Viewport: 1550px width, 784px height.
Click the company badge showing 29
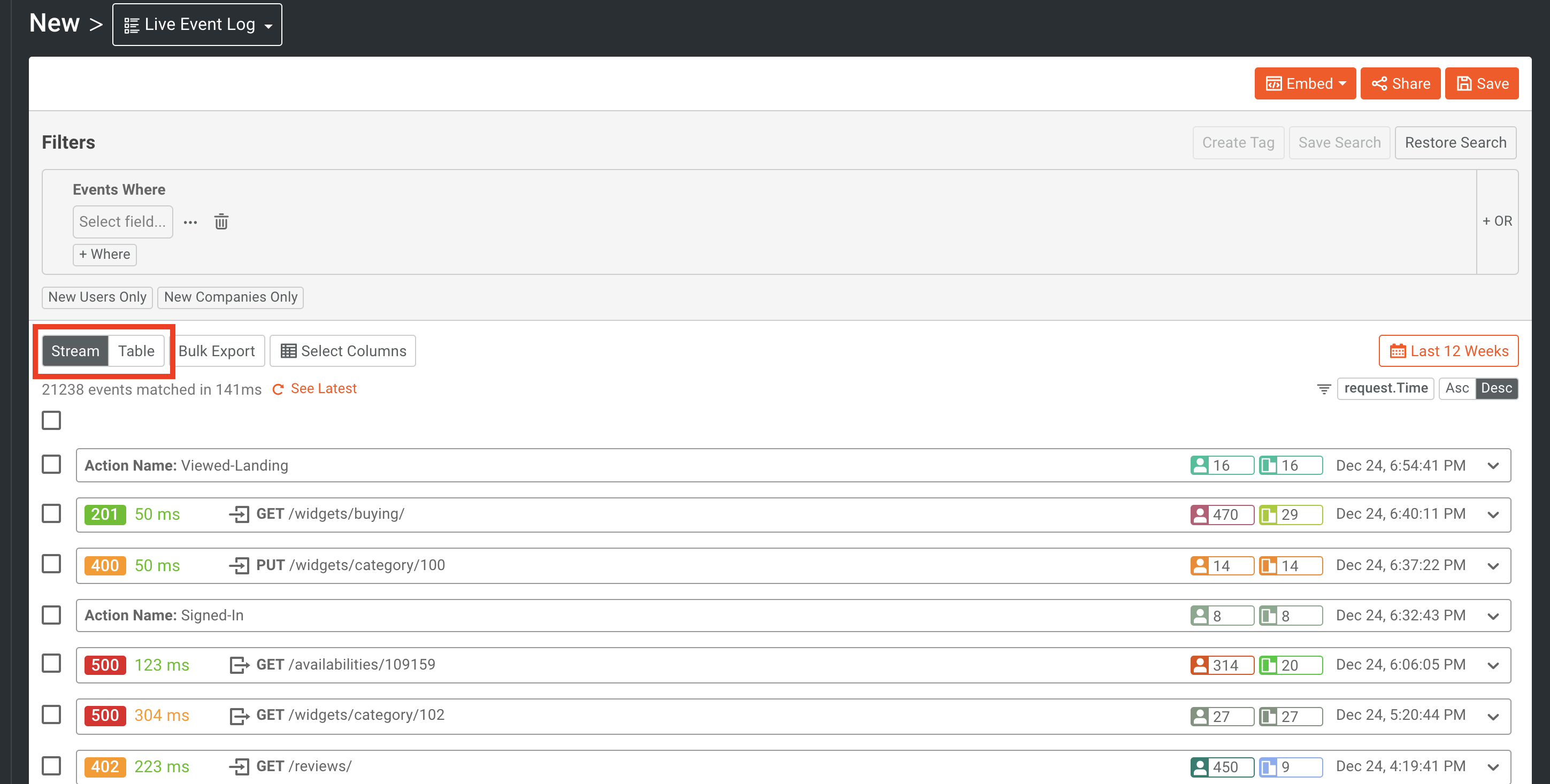[1290, 514]
